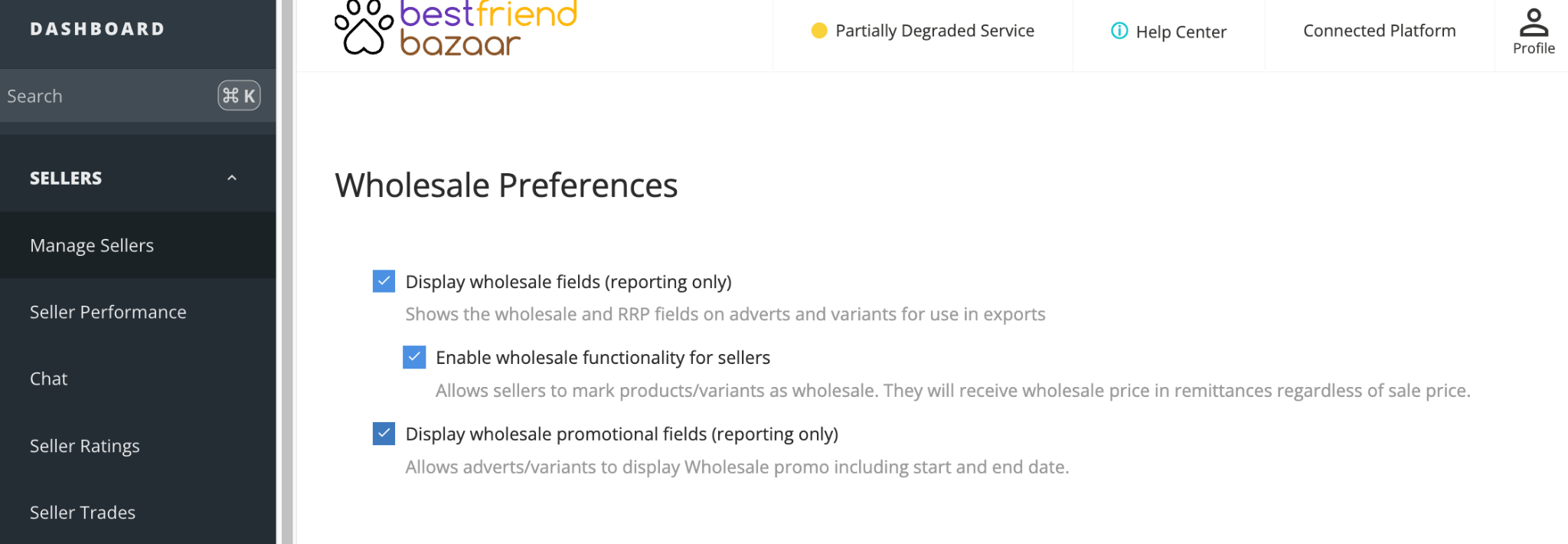Screen dimensions: 1568x544
Task: Click the Best Friend Bazaar paw logo
Action: point(364,28)
